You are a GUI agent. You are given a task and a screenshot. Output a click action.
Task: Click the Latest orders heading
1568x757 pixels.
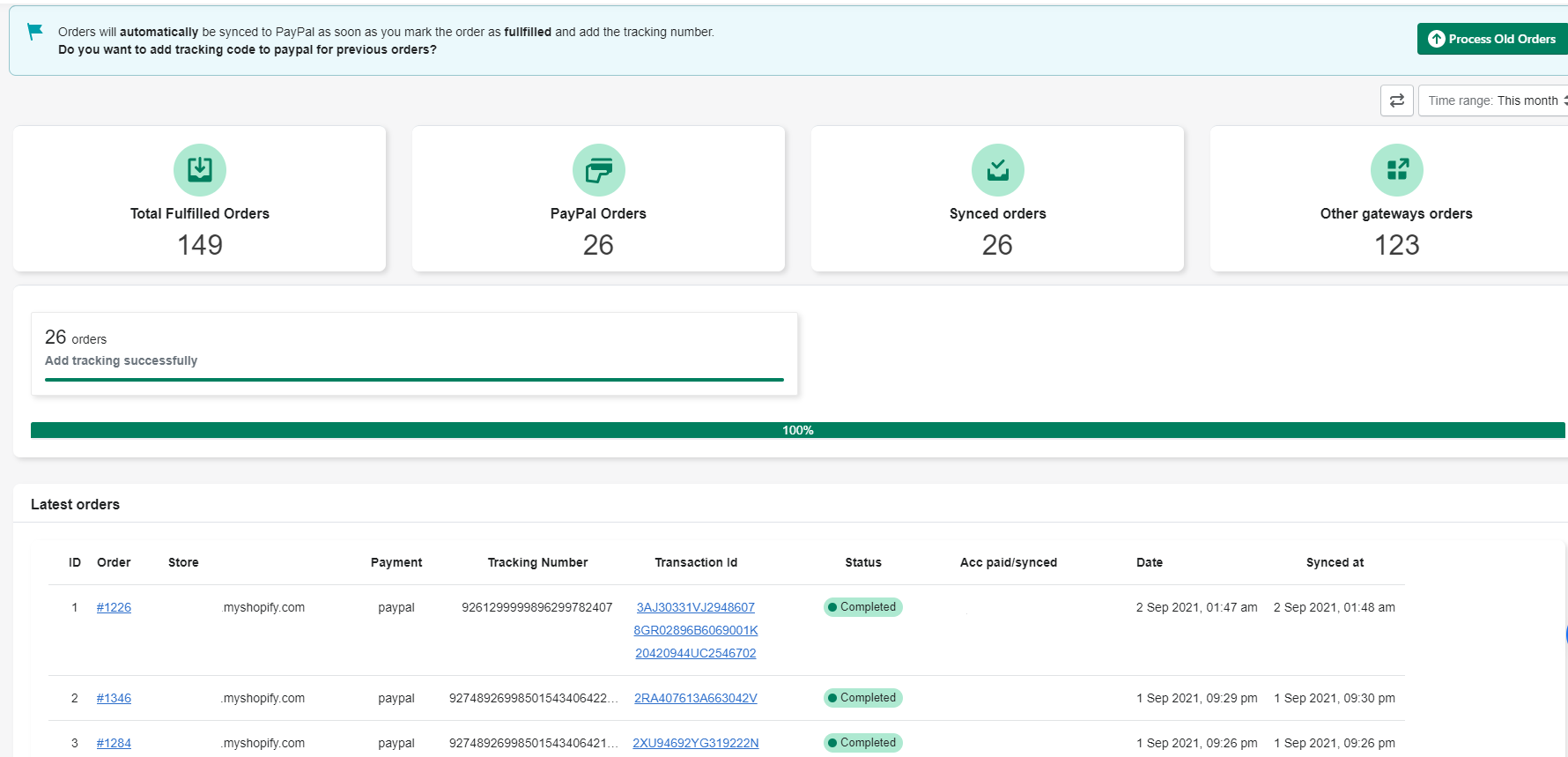[75, 504]
